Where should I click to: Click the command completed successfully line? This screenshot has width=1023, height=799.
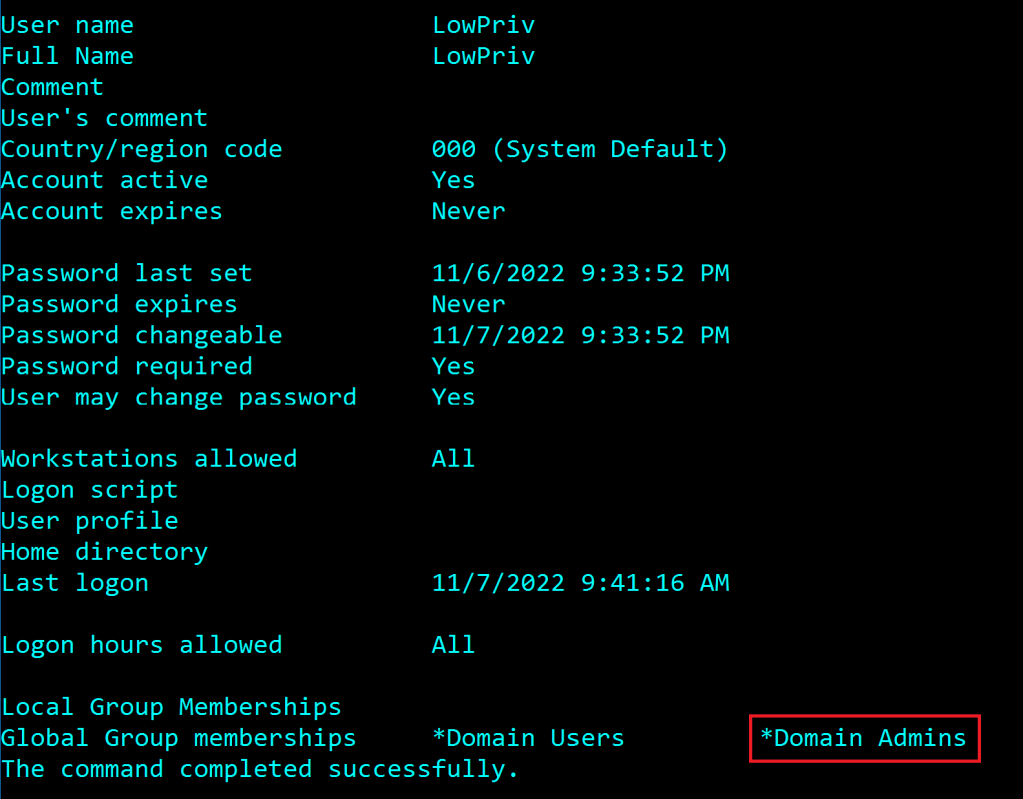pos(260,769)
